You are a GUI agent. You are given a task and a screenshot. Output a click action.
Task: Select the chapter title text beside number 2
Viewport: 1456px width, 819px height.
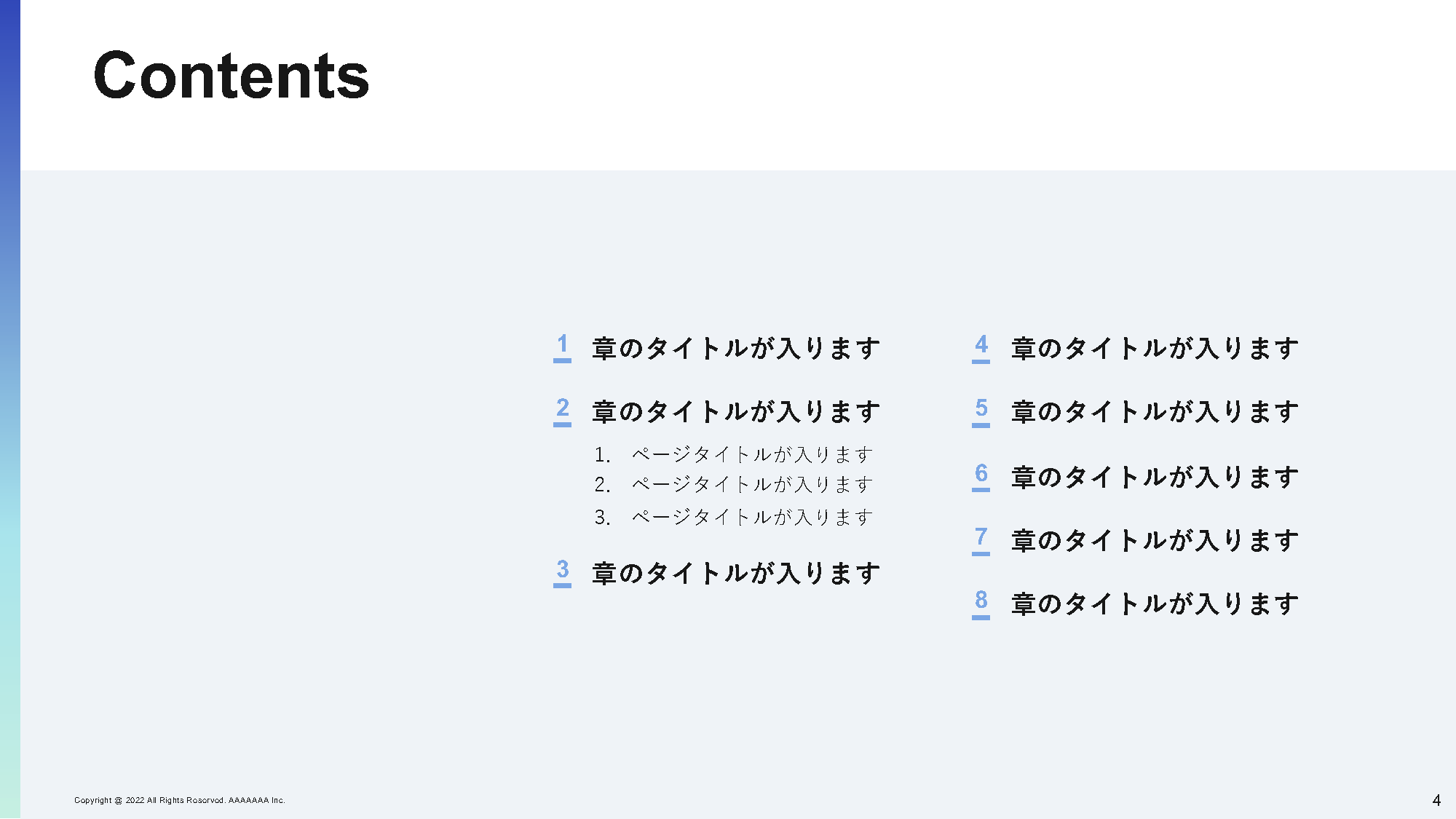[736, 412]
